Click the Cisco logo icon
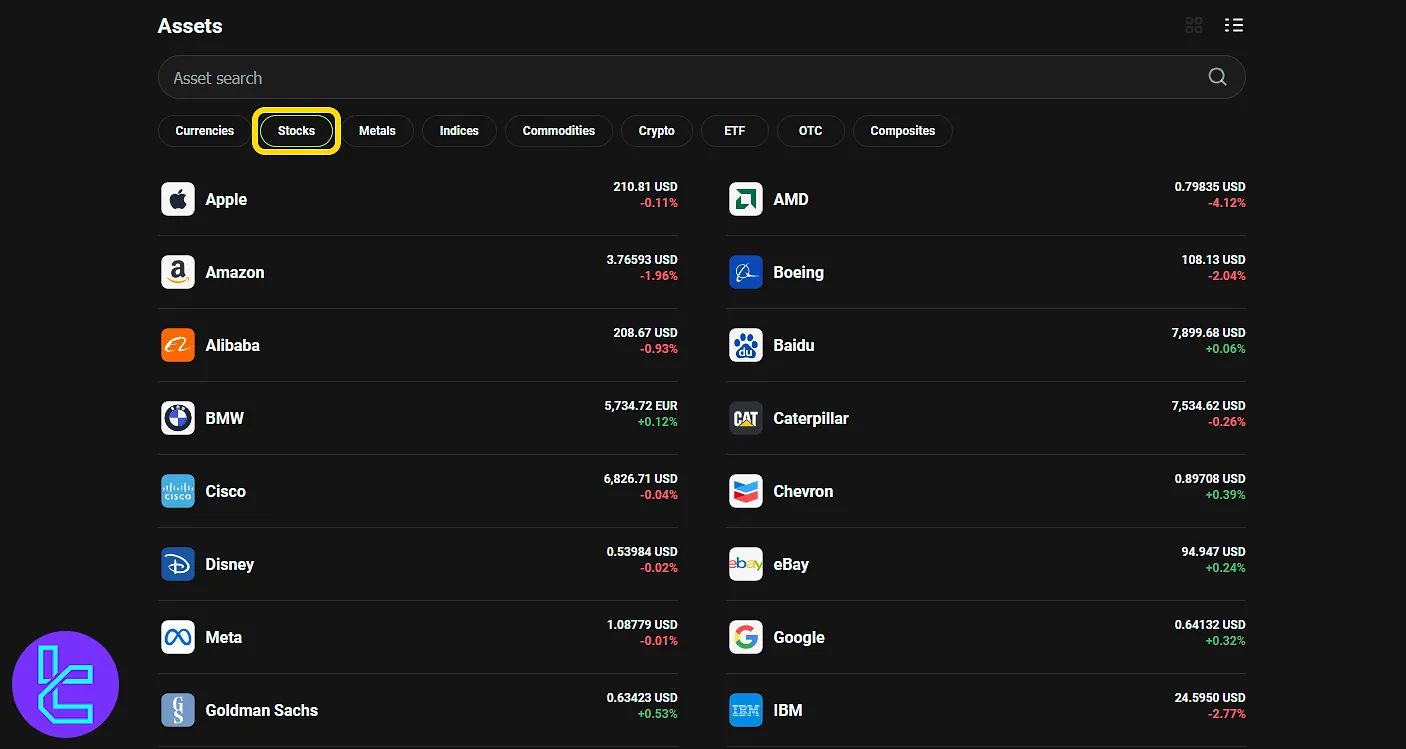Screen dimensions: 1406x749 pyautogui.click(x=178, y=491)
